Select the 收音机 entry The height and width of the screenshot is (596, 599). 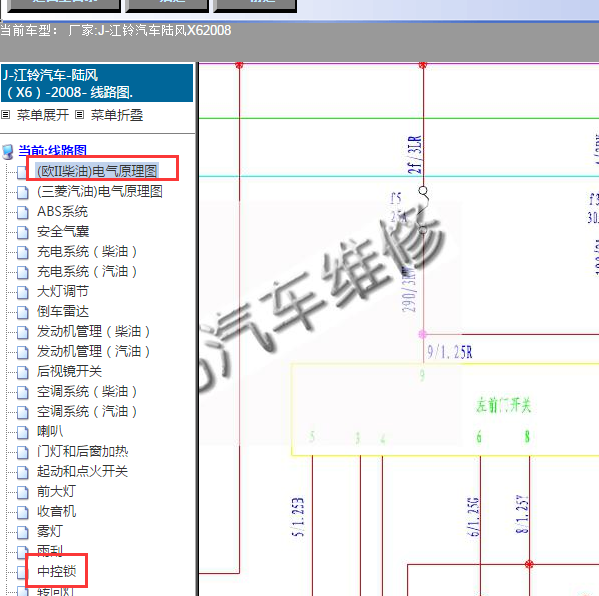click(x=57, y=512)
